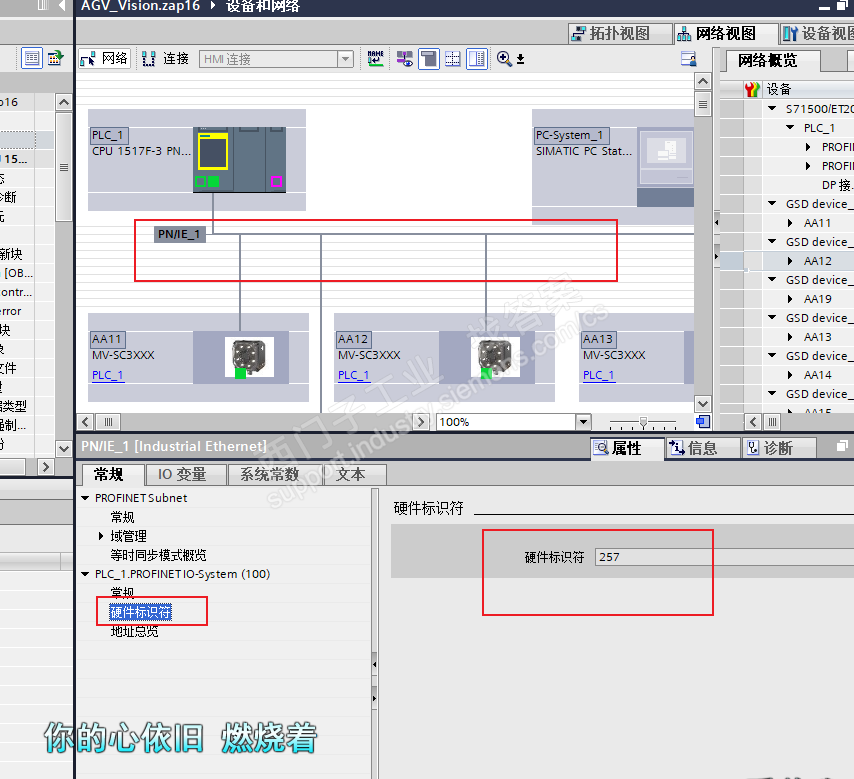The image size is (854, 779).
Task: Click the assign device name icon
Action: 375,58
